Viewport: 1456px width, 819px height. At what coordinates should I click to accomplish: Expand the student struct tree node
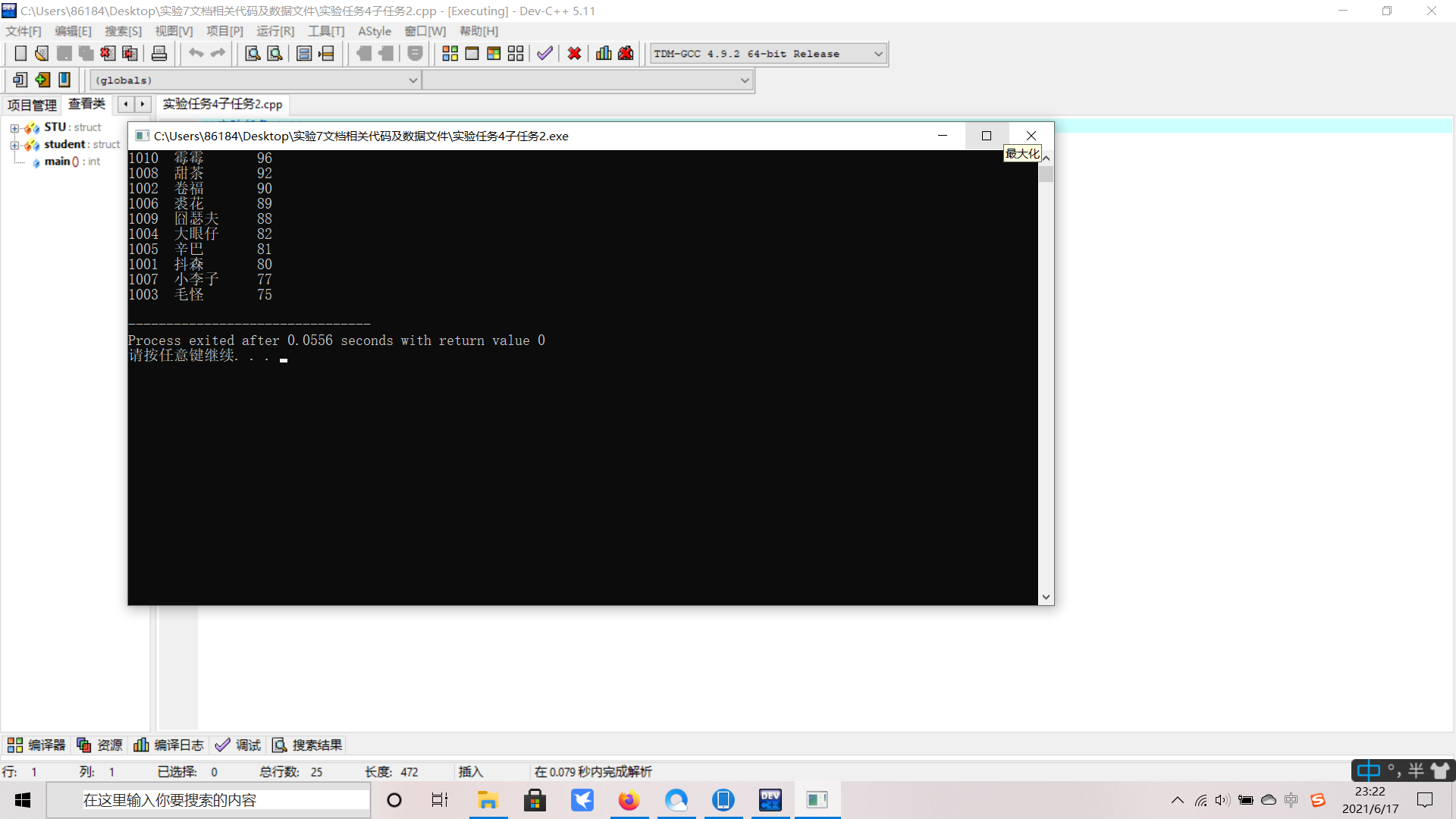pyautogui.click(x=14, y=145)
